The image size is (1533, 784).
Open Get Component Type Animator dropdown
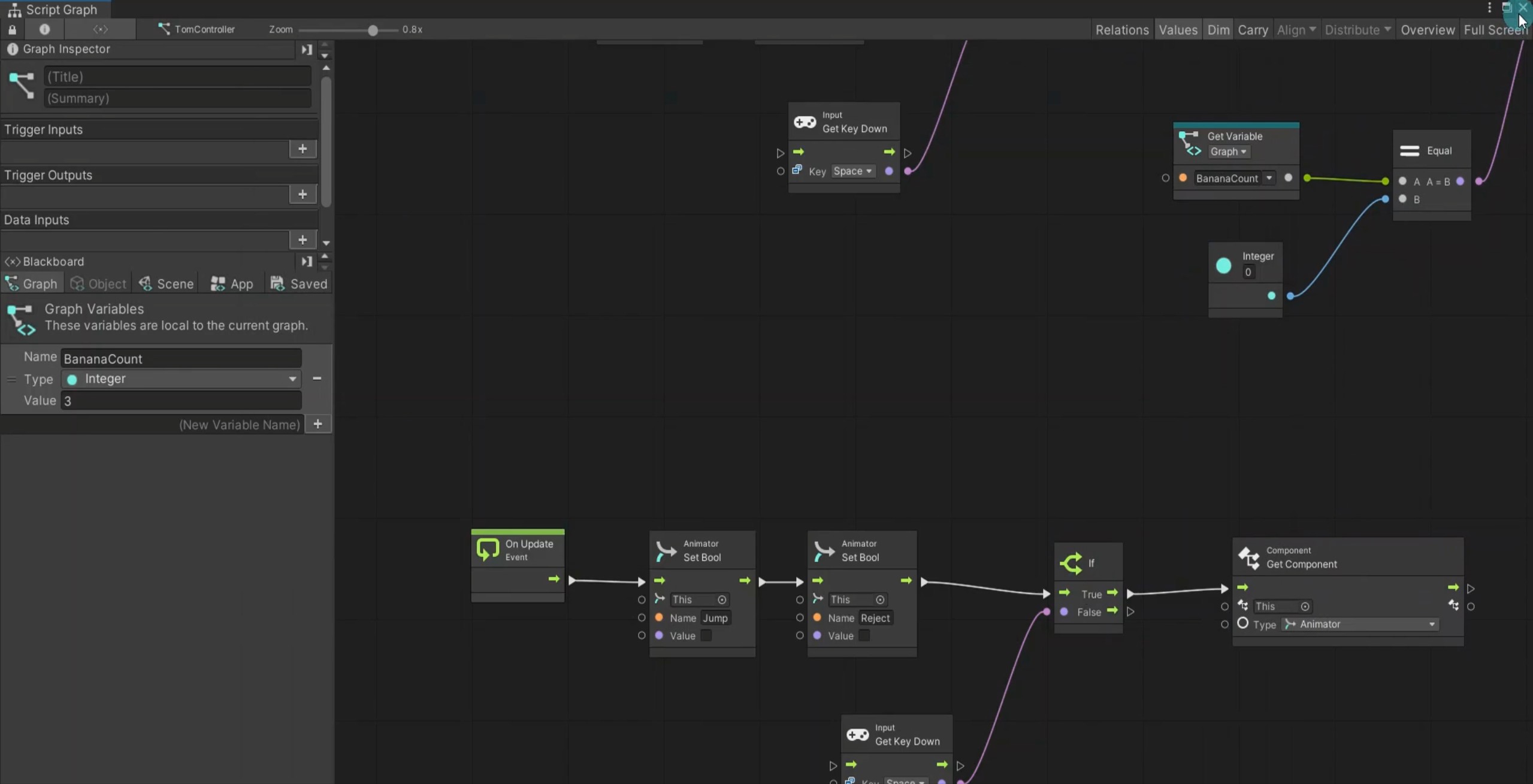(x=1360, y=624)
